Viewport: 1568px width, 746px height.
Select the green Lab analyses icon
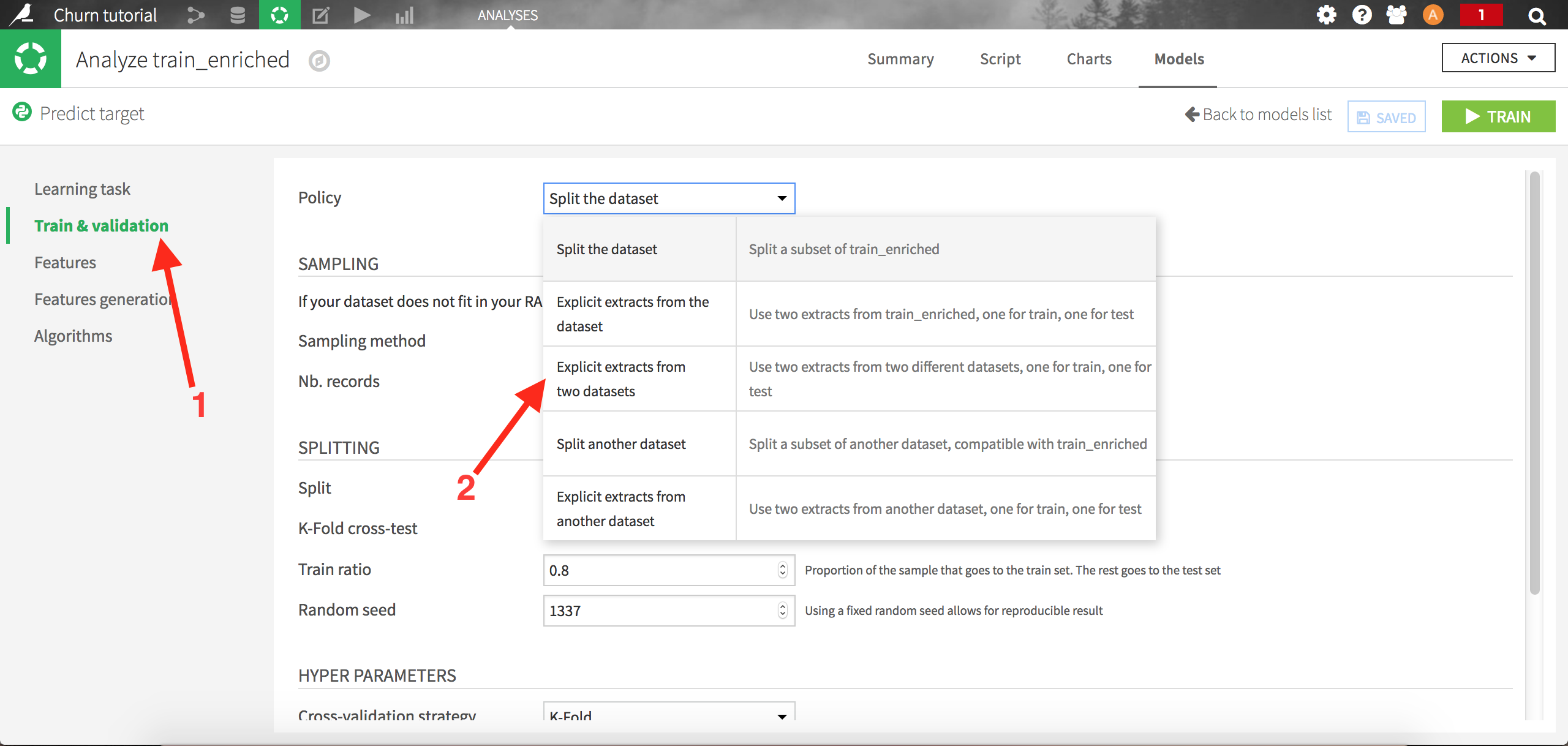280,15
